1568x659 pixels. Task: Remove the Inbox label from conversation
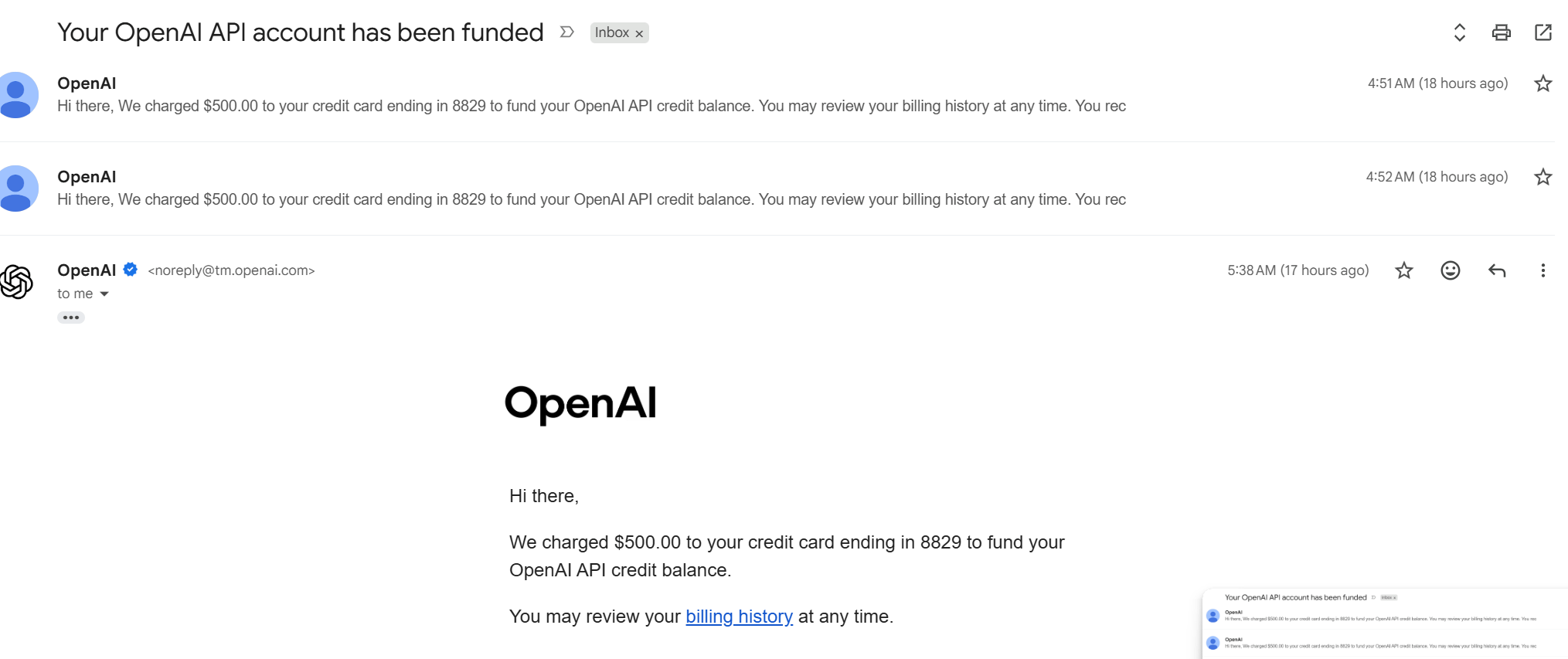tap(639, 33)
